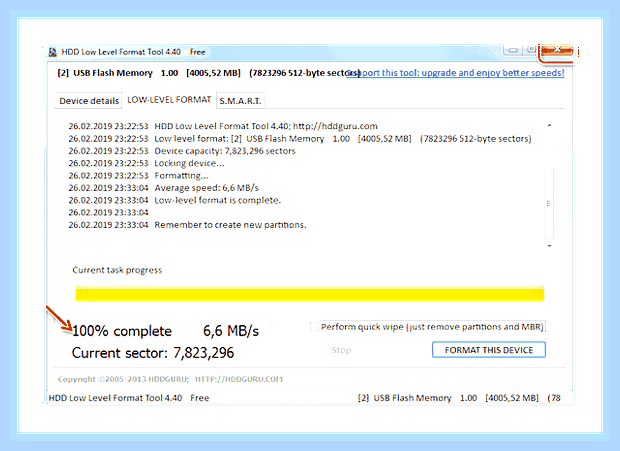Click the '100% complete' status text

point(122,331)
